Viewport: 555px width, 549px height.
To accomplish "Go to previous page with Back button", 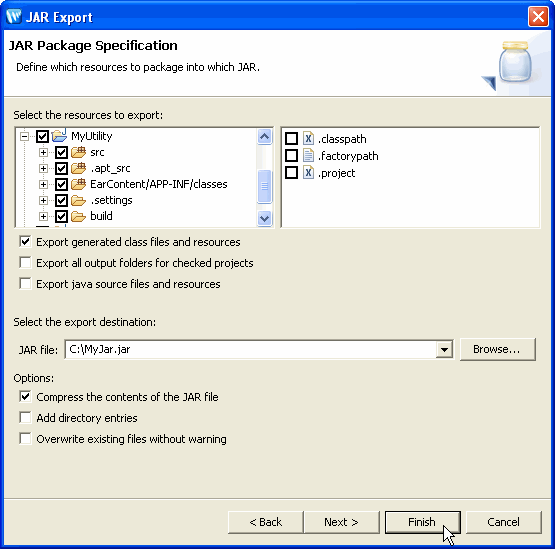I will coord(266,522).
